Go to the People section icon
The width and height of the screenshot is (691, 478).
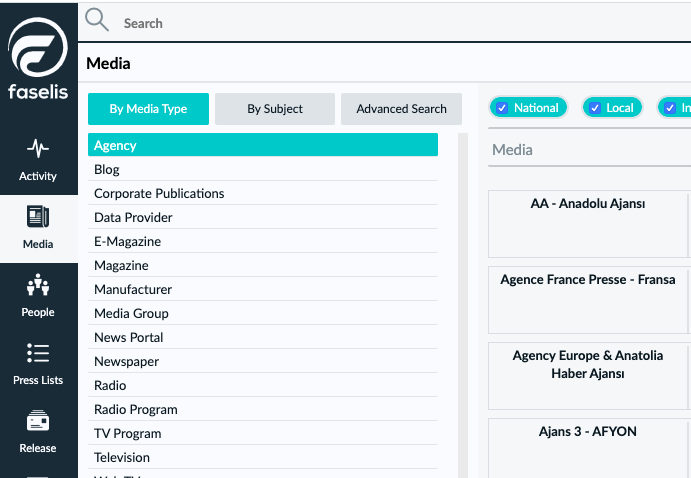pyautogui.click(x=38, y=284)
